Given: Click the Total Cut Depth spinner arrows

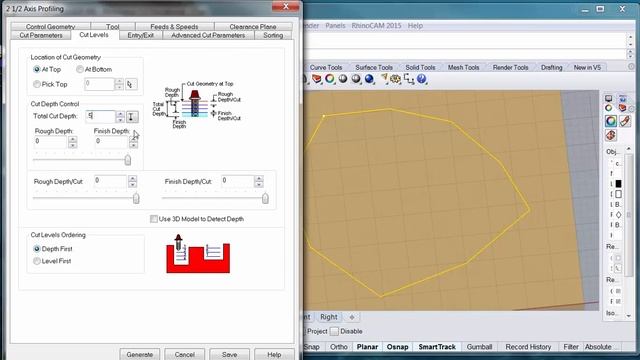Looking at the screenshot, I should click(x=120, y=117).
